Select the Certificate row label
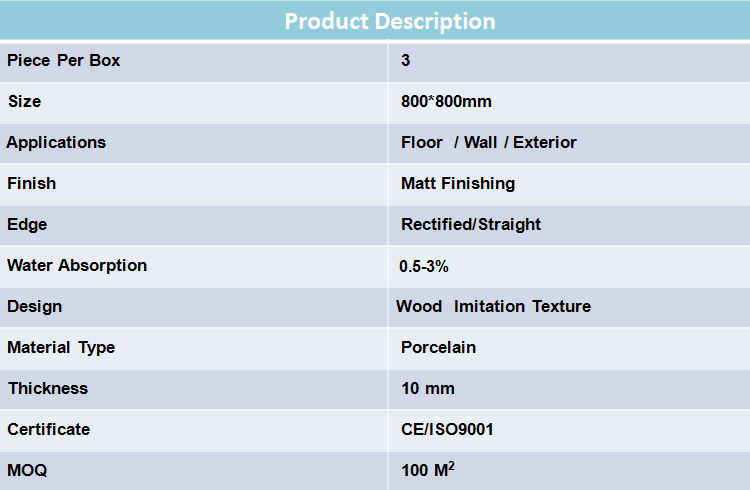This screenshot has height=490, width=750. 49,429
